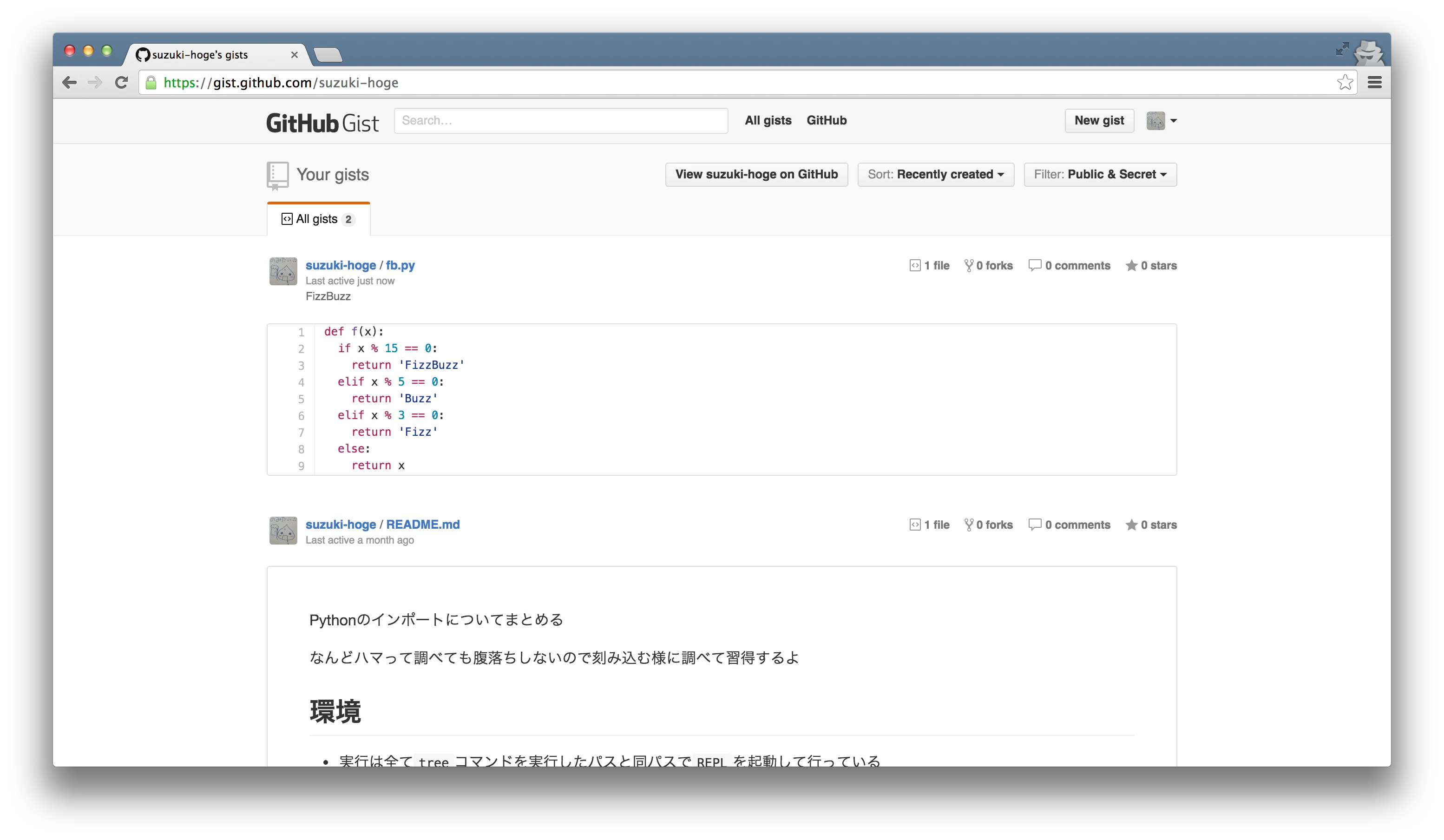Click the GitHub Octocat logo

point(142,54)
